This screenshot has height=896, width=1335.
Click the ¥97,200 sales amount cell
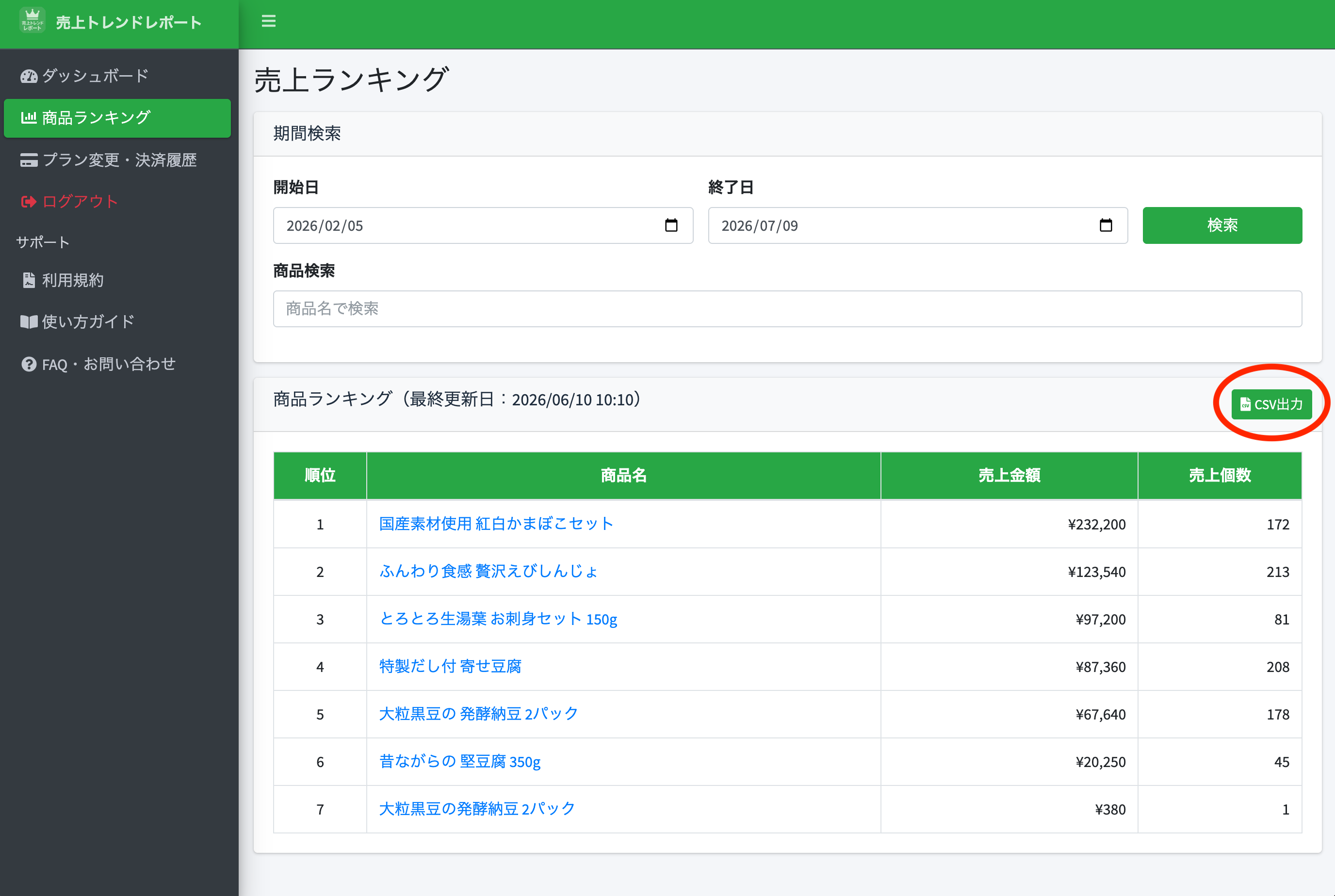click(x=1009, y=620)
